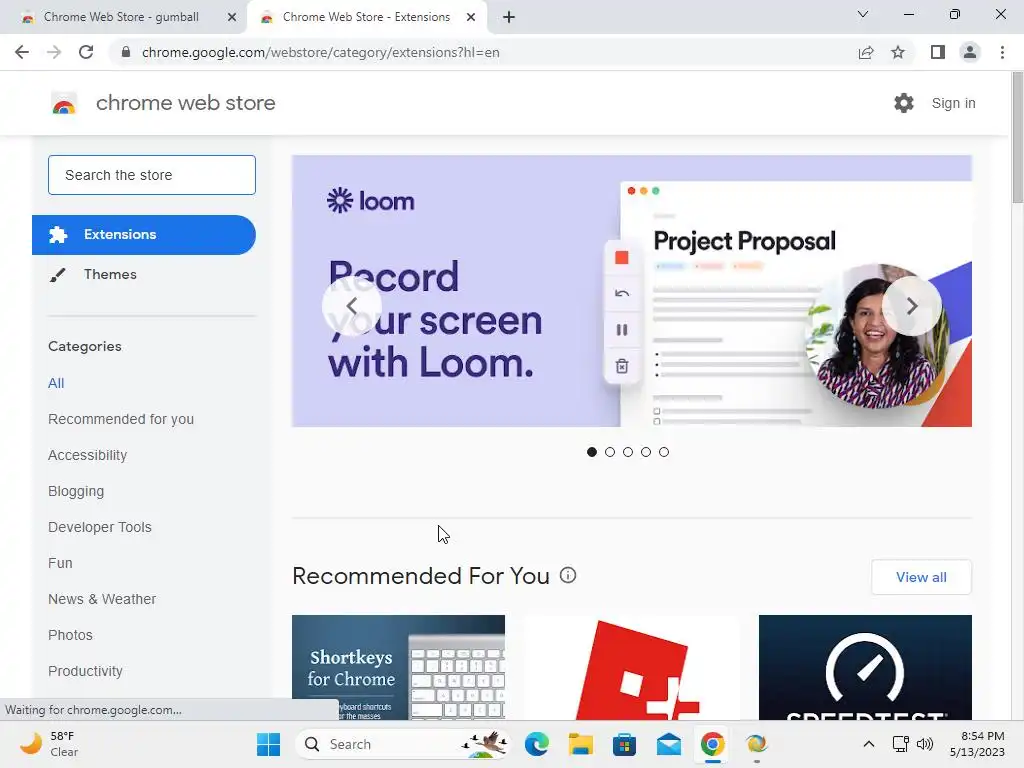This screenshot has width=1024, height=768.
Task: Open Developer Tools category
Action: point(100,527)
